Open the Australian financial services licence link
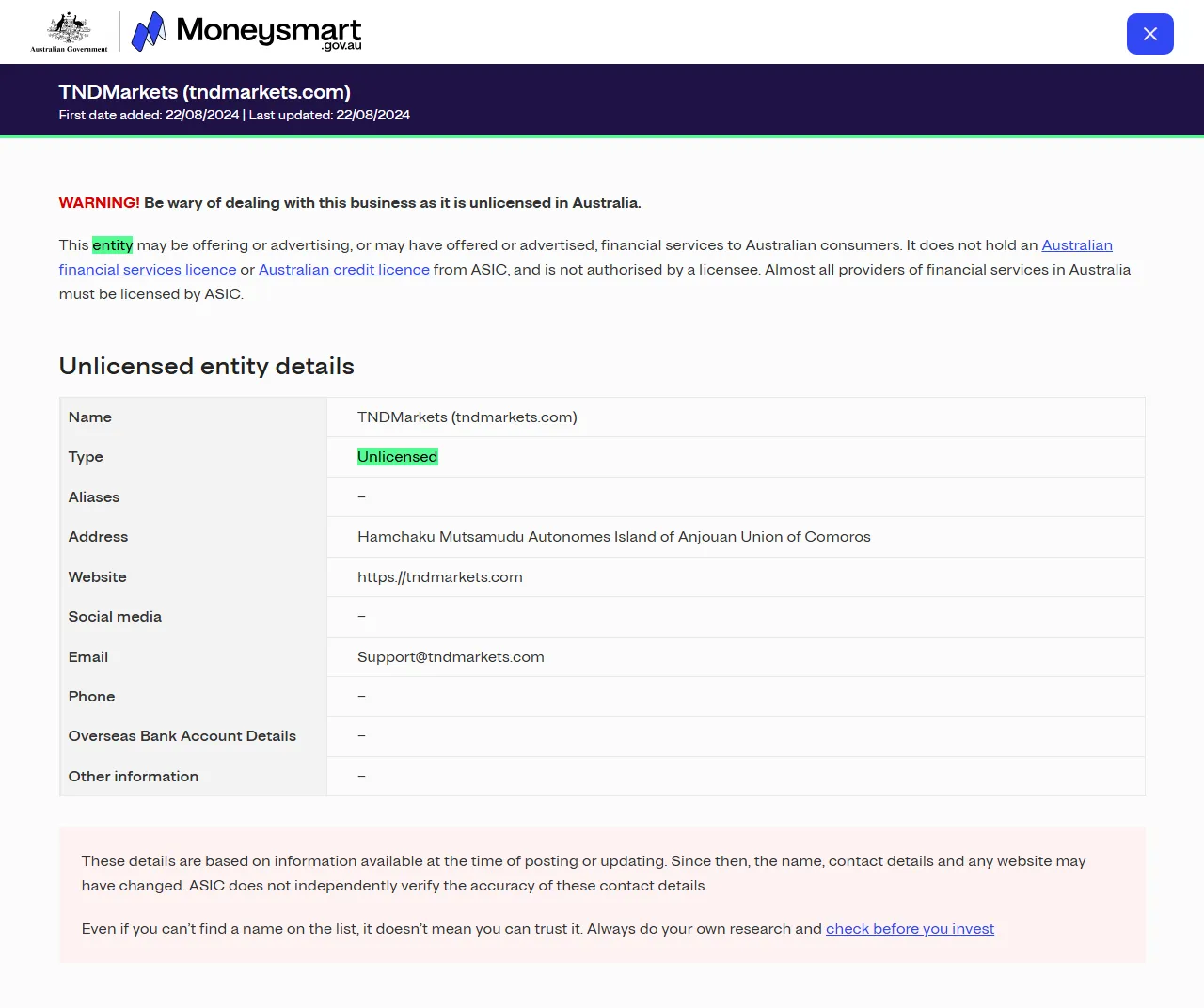Viewport: 1204px width, 1008px height. tap(585, 257)
